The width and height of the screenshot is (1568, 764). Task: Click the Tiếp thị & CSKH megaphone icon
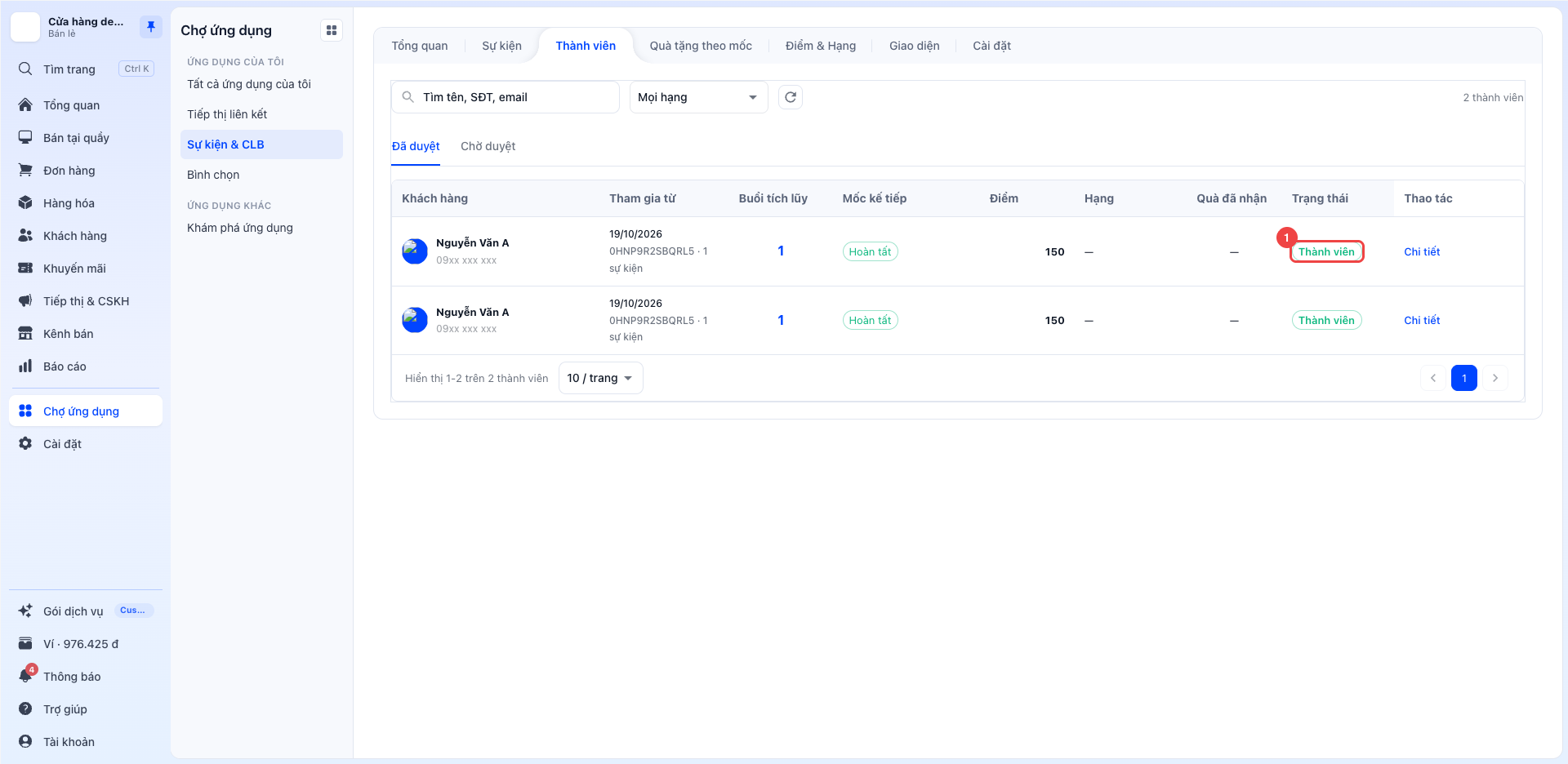click(25, 301)
